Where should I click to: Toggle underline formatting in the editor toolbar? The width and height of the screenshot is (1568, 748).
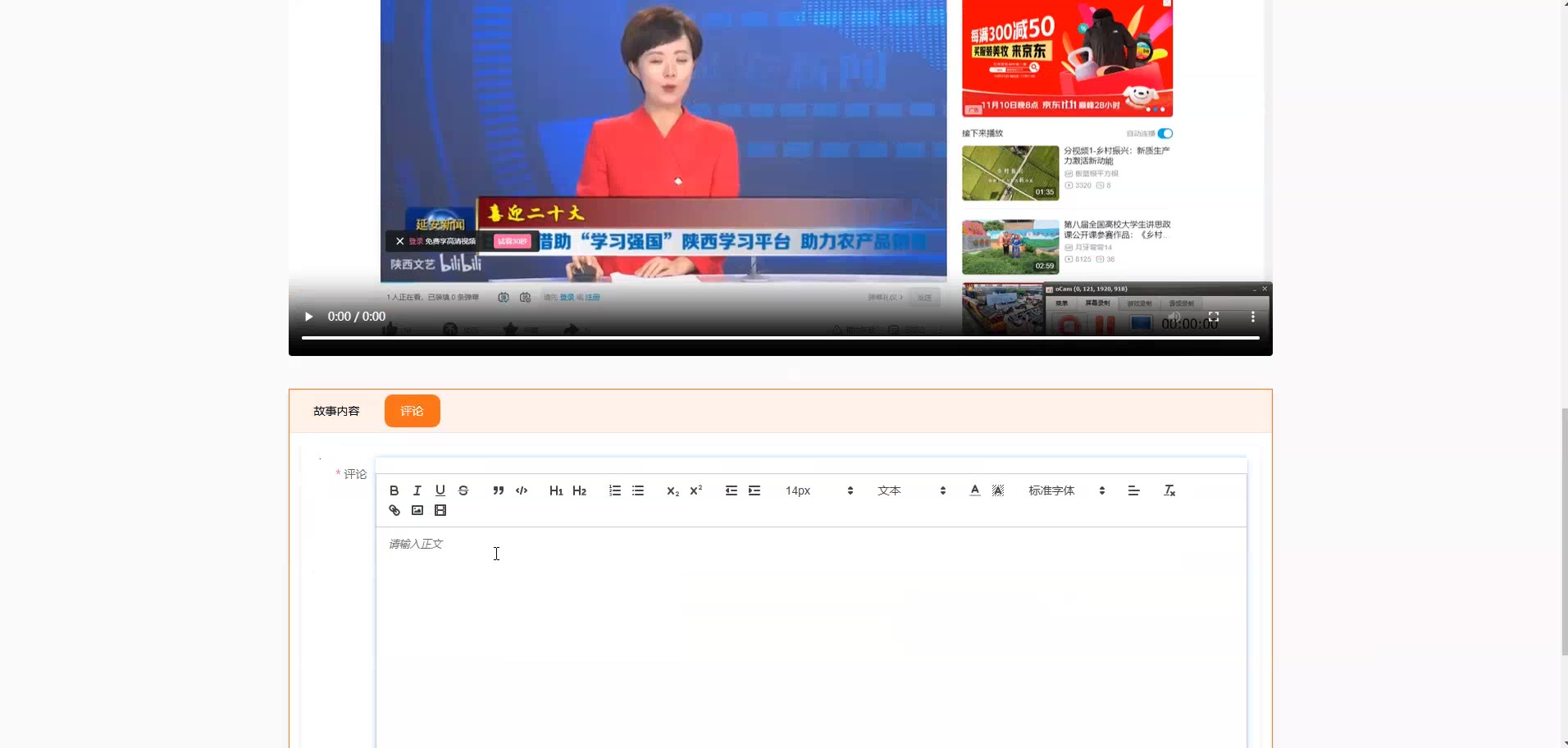click(440, 490)
